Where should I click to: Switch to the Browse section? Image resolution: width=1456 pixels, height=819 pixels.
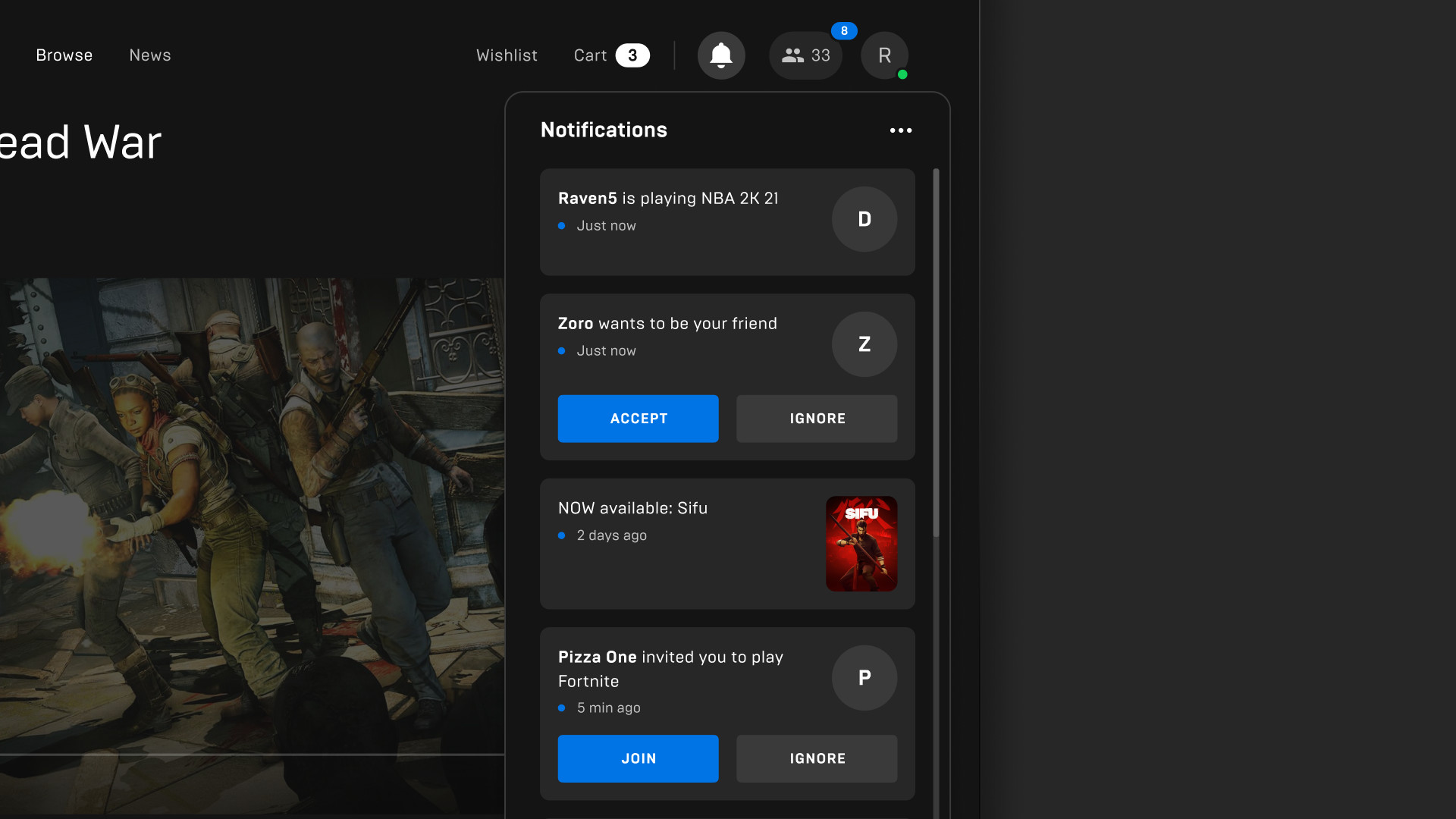point(64,55)
